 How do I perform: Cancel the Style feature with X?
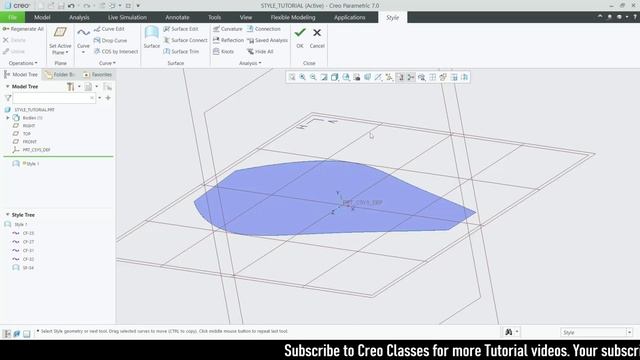pyautogui.click(x=317, y=33)
